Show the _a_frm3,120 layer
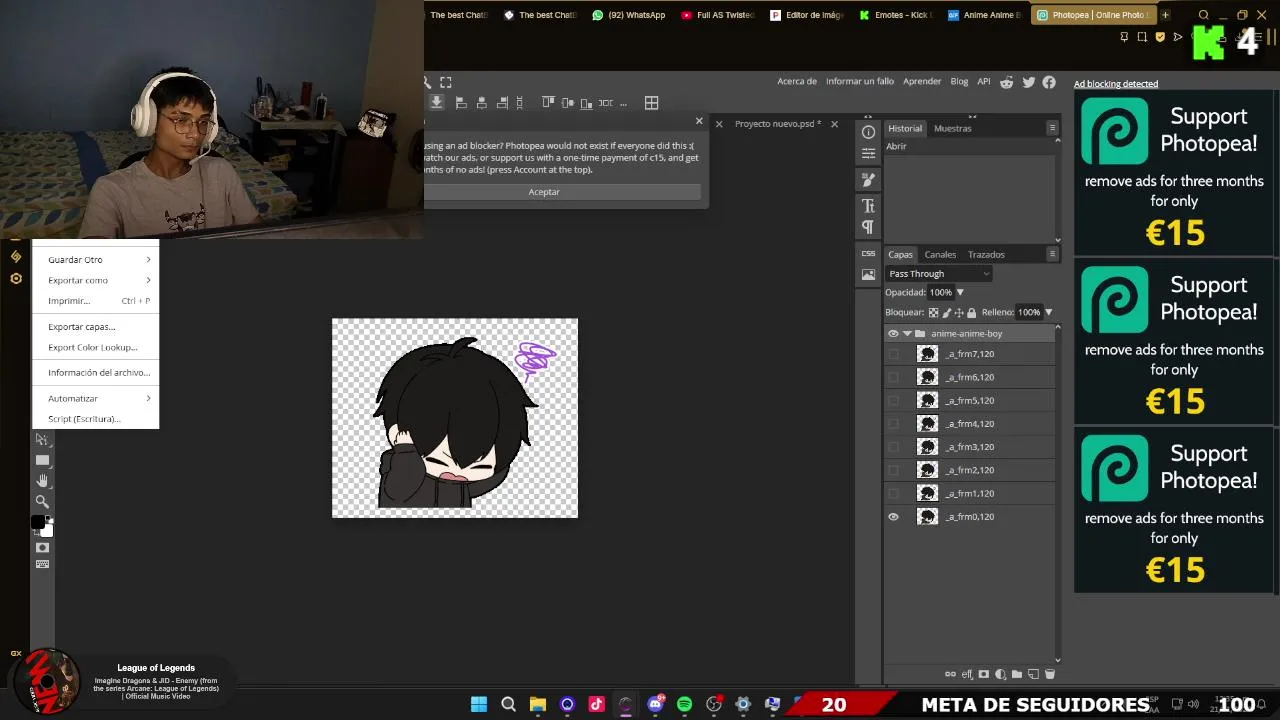The width and height of the screenshot is (1280, 720). tap(893, 447)
